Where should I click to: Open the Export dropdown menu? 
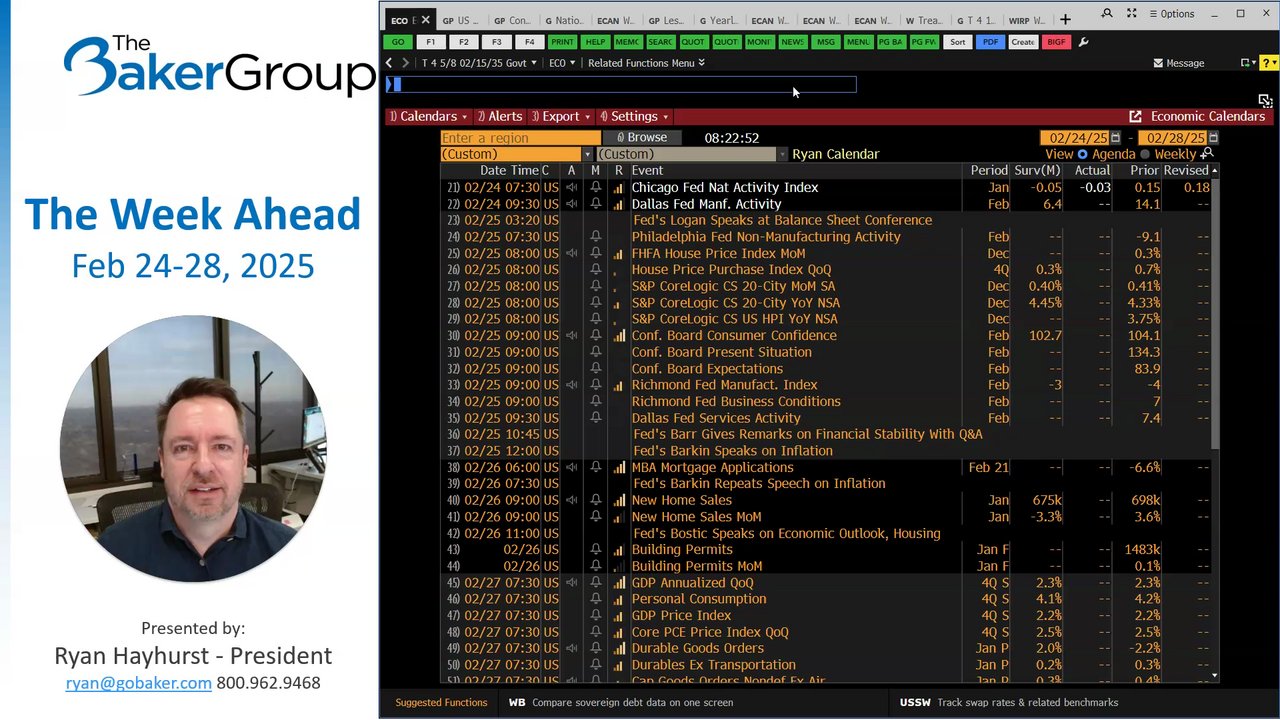pyautogui.click(x=560, y=117)
